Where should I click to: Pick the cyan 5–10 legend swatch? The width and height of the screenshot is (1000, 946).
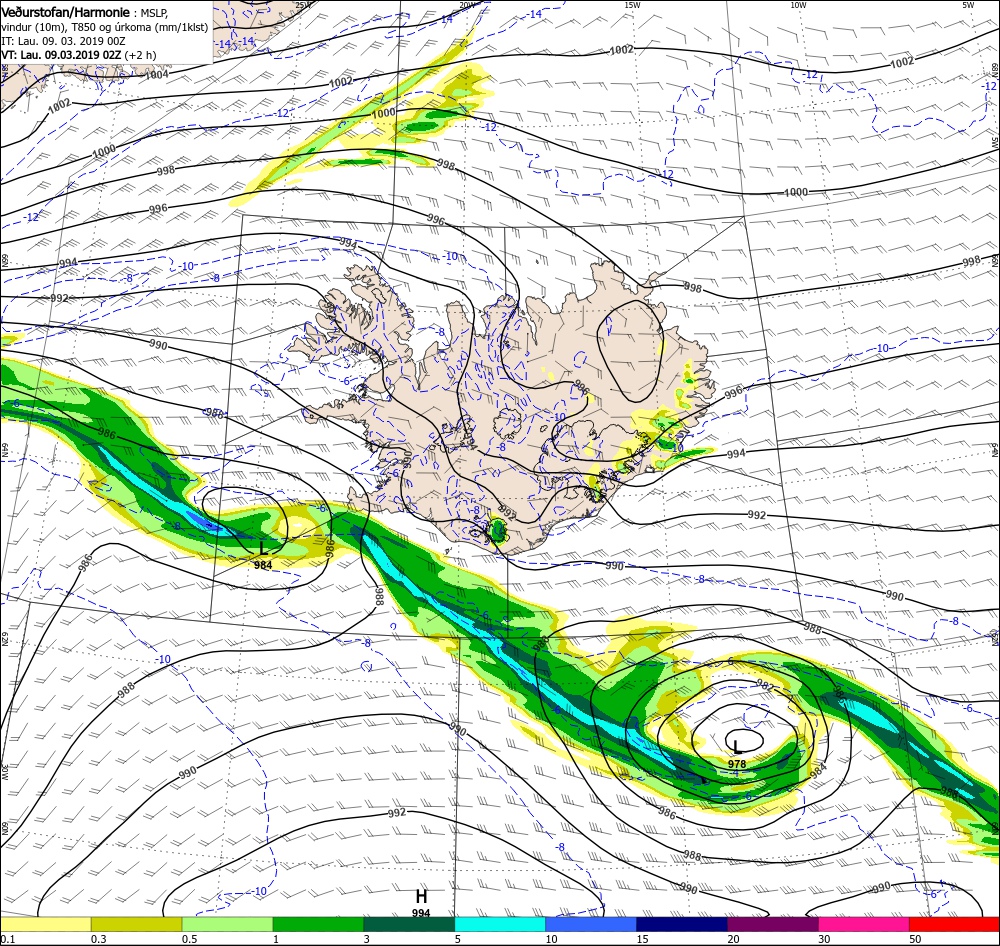(x=500, y=924)
